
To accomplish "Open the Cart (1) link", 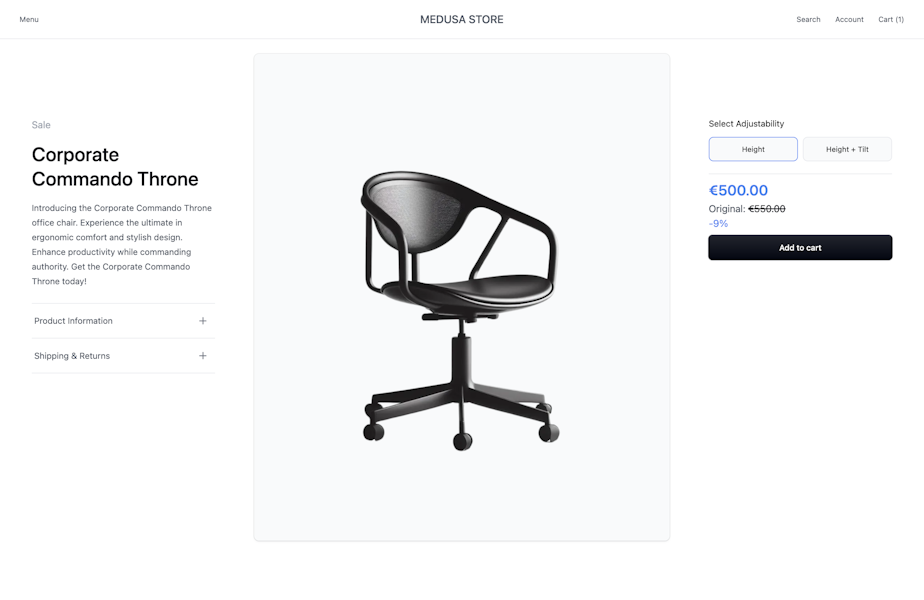I will click(891, 19).
